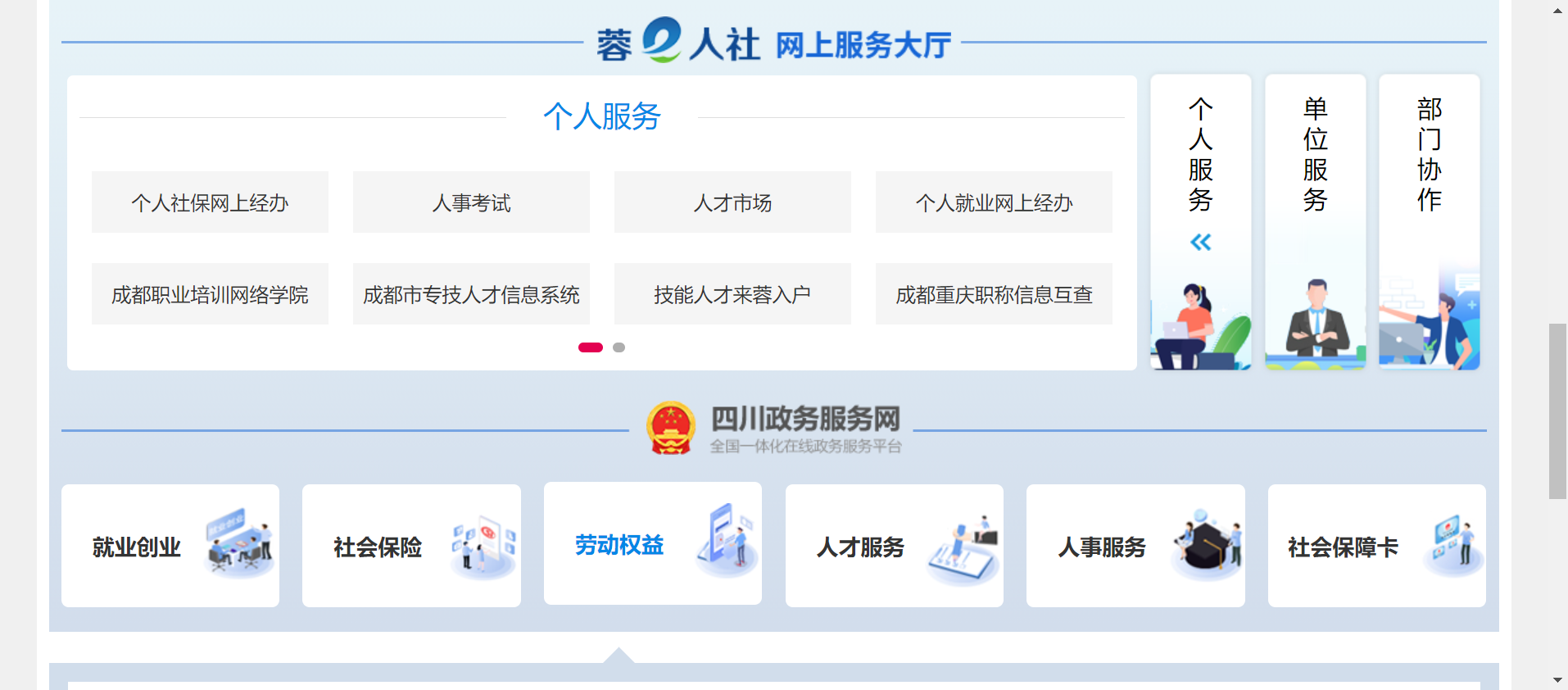Image resolution: width=1568 pixels, height=690 pixels.
Task: Click the 四川政务服务网 national emblem logo
Action: pyautogui.click(x=671, y=428)
